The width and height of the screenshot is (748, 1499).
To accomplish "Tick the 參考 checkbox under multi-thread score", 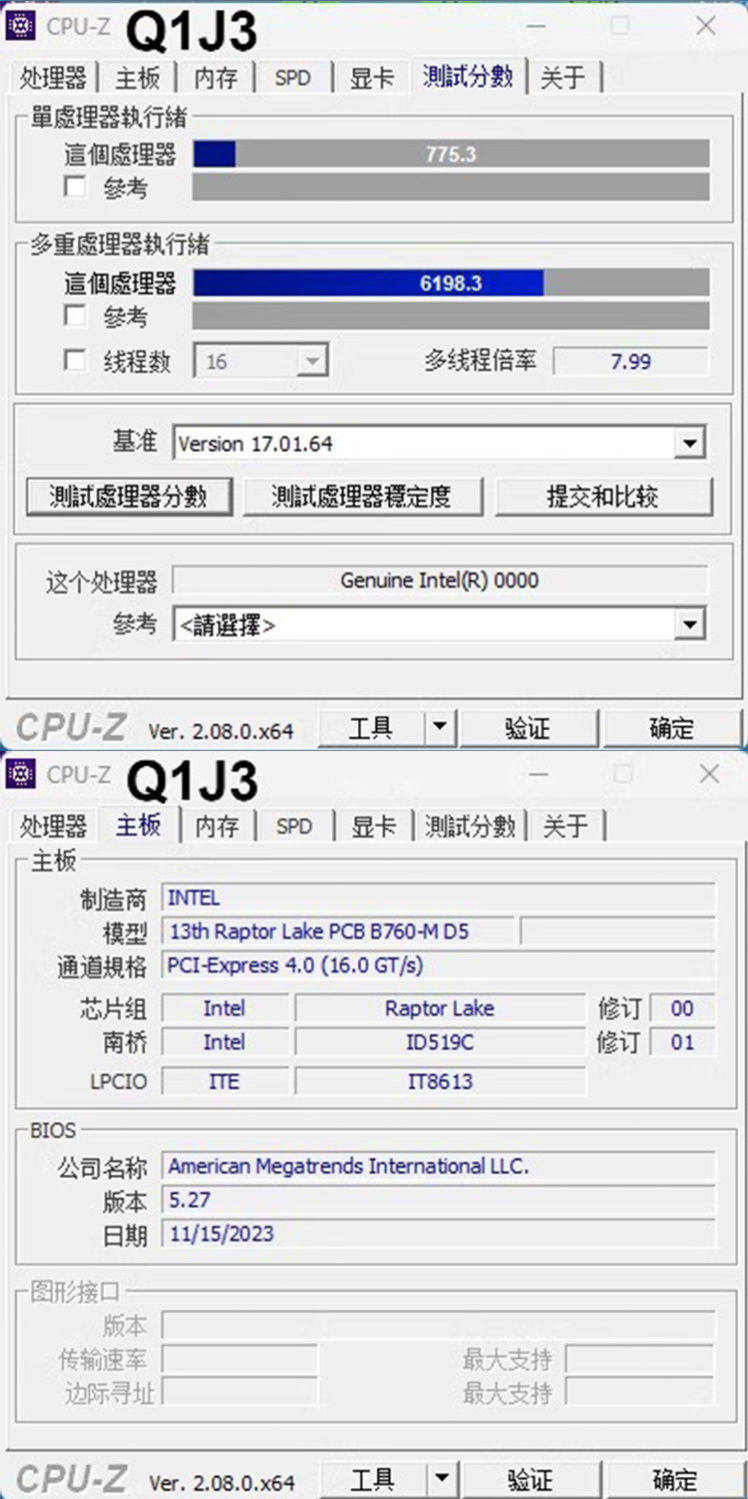I will pos(75,316).
